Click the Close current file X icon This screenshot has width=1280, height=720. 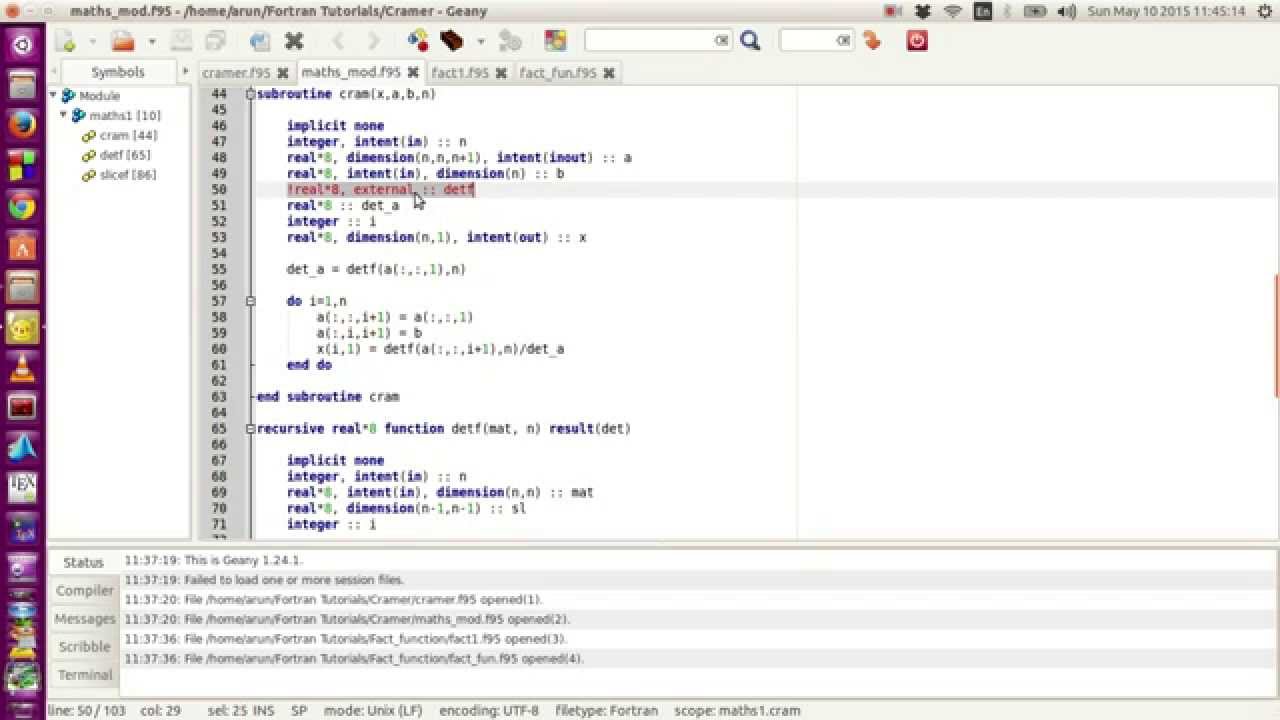tap(294, 41)
